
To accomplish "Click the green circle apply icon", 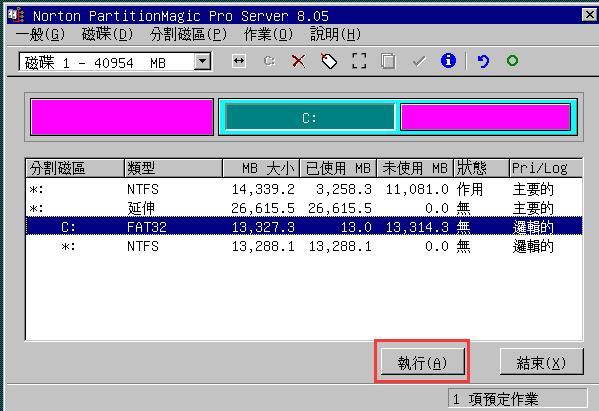I will pos(512,61).
